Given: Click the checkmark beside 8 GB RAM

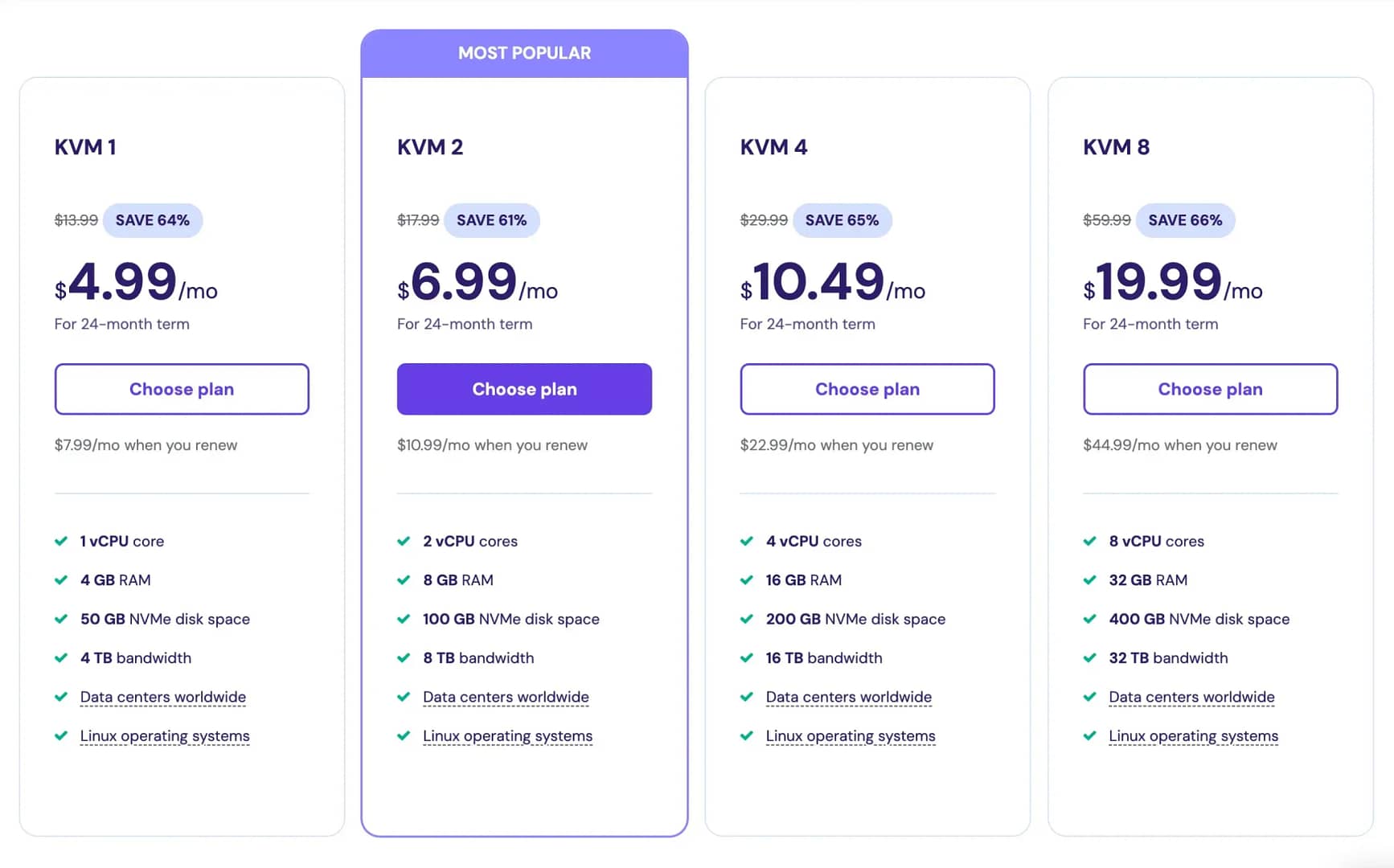Looking at the screenshot, I should point(404,579).
